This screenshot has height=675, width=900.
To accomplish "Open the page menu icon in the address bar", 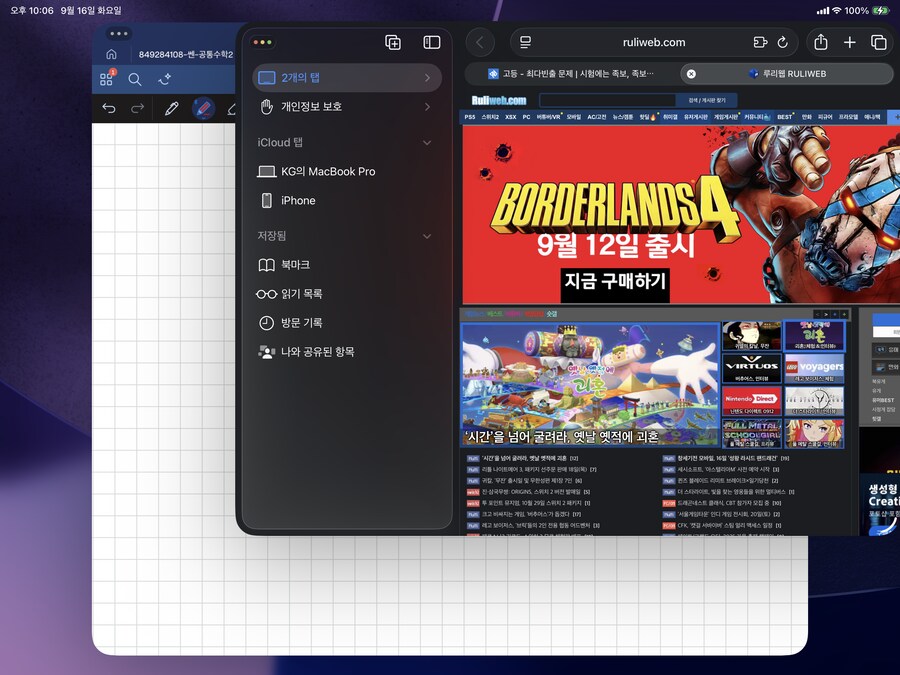I will click(525, 42).
